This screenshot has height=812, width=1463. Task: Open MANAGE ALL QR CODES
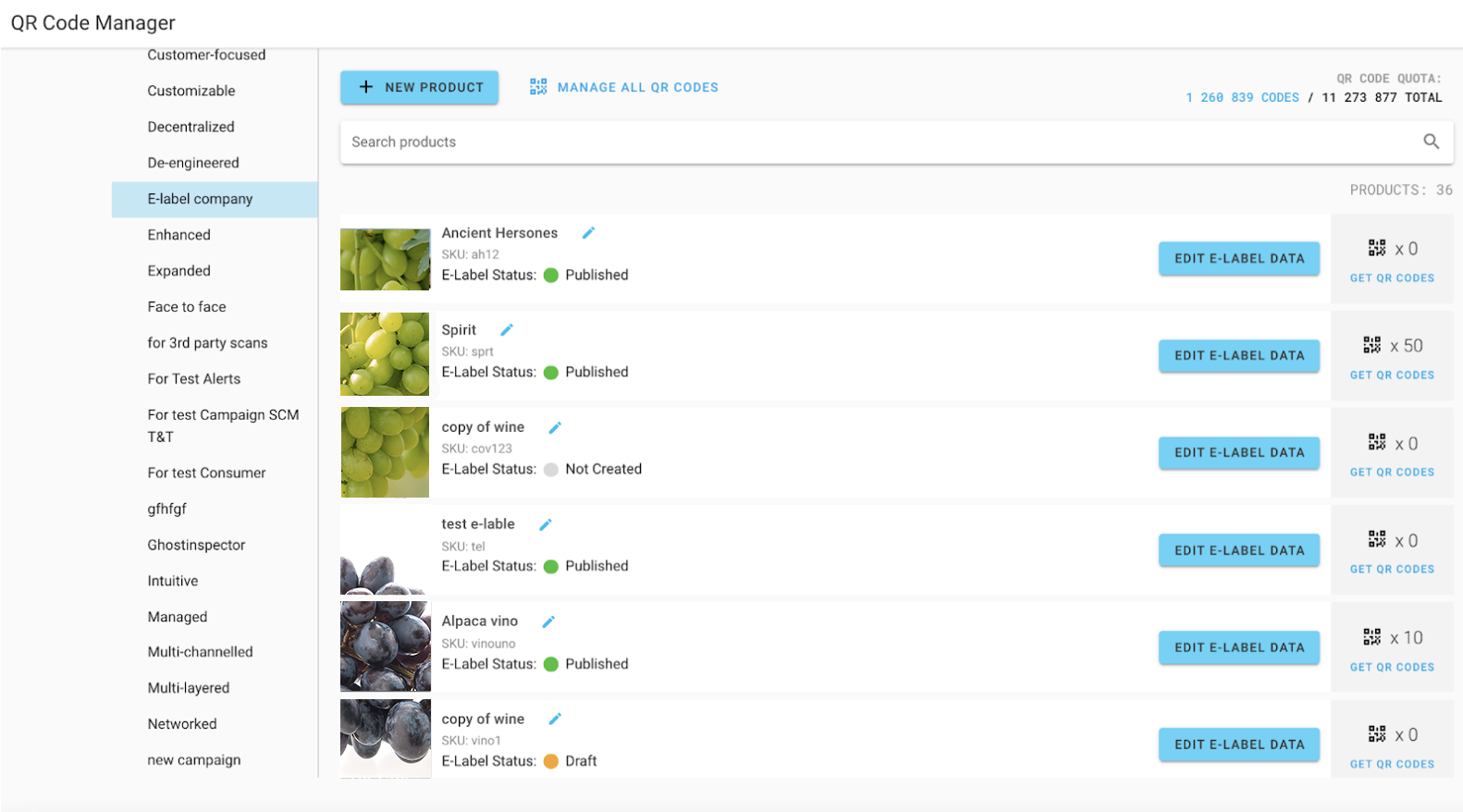click(624, 87)
